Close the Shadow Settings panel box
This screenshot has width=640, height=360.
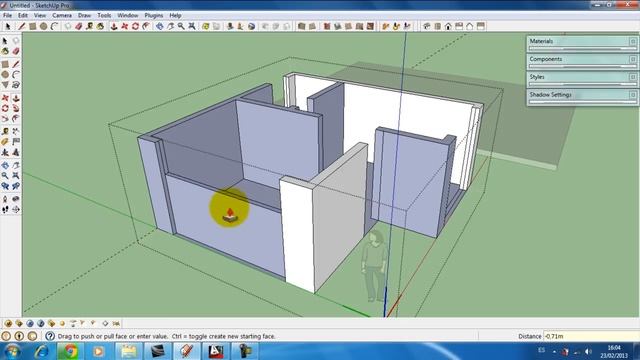632,95
